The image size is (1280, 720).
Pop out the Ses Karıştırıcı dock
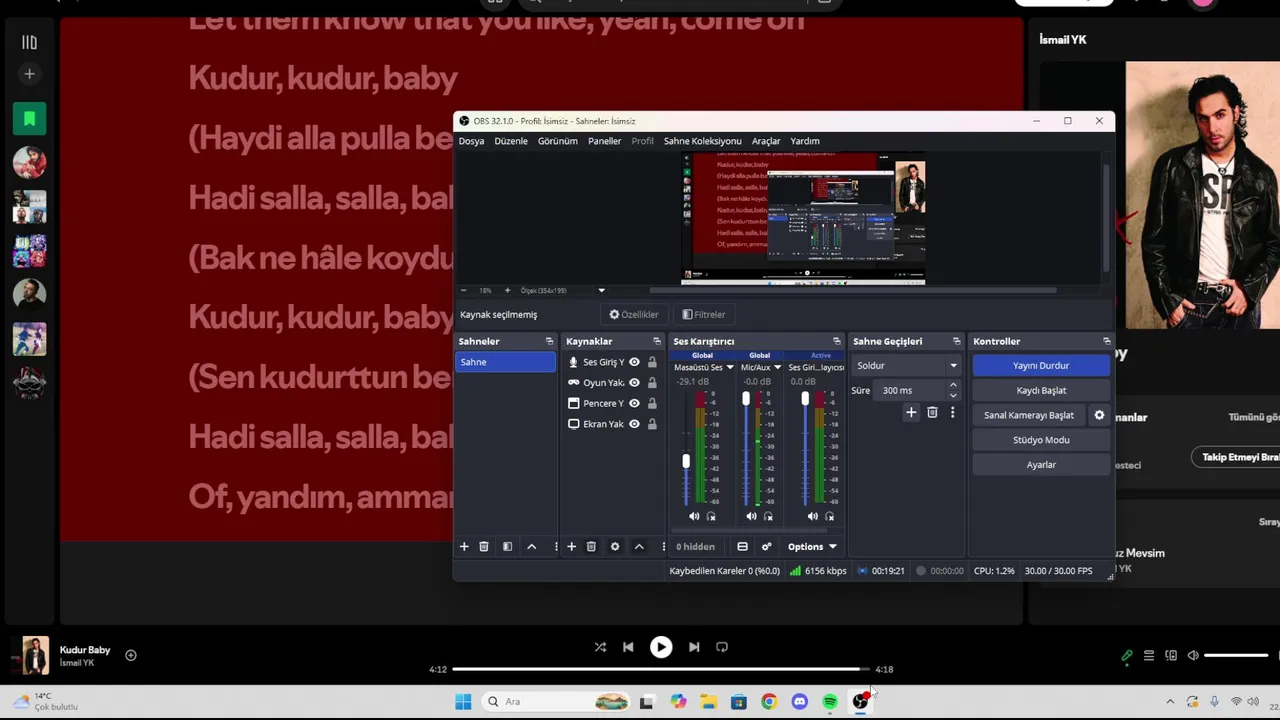coord(837,341)
